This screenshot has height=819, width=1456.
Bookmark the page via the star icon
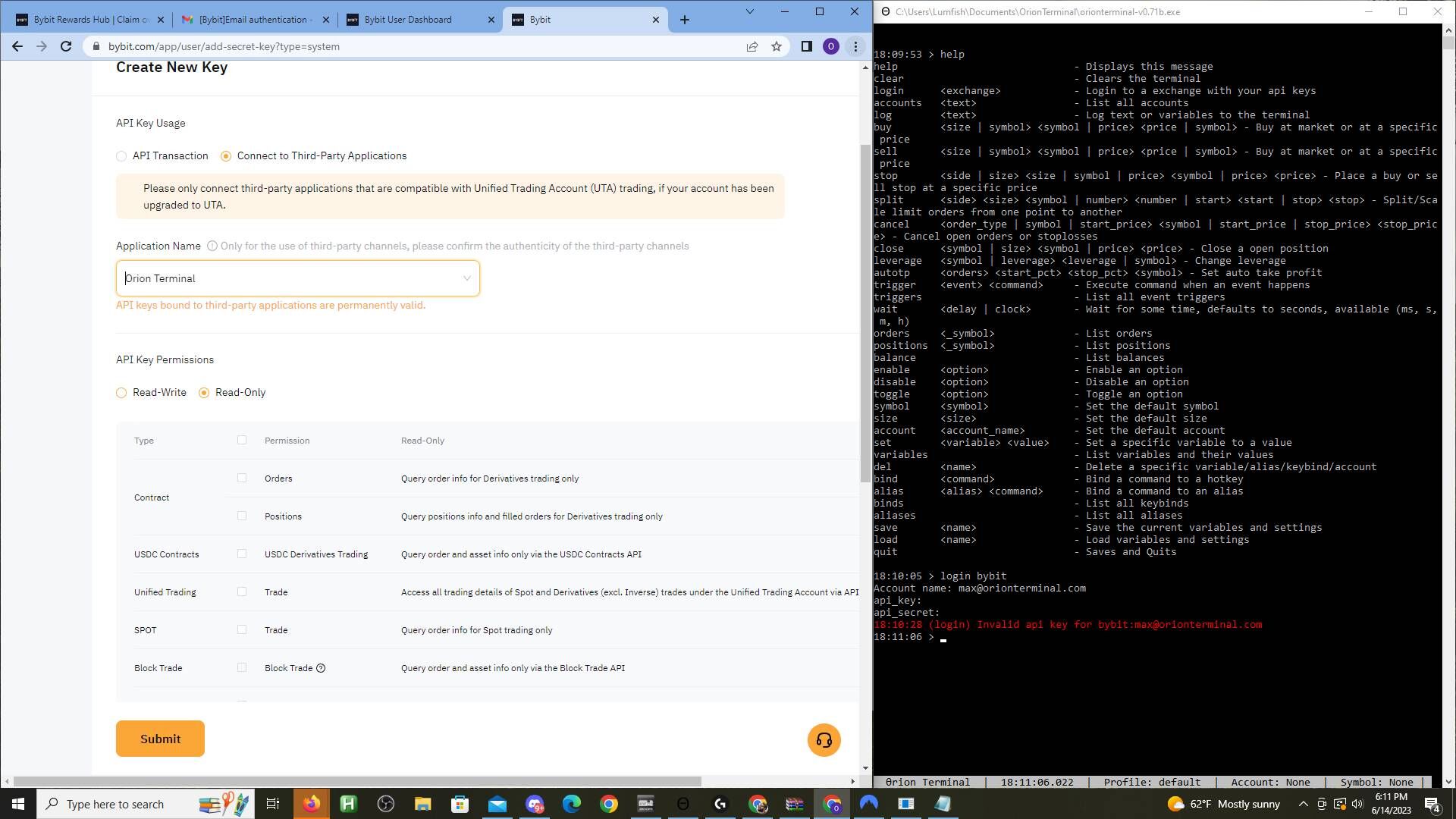775,46
